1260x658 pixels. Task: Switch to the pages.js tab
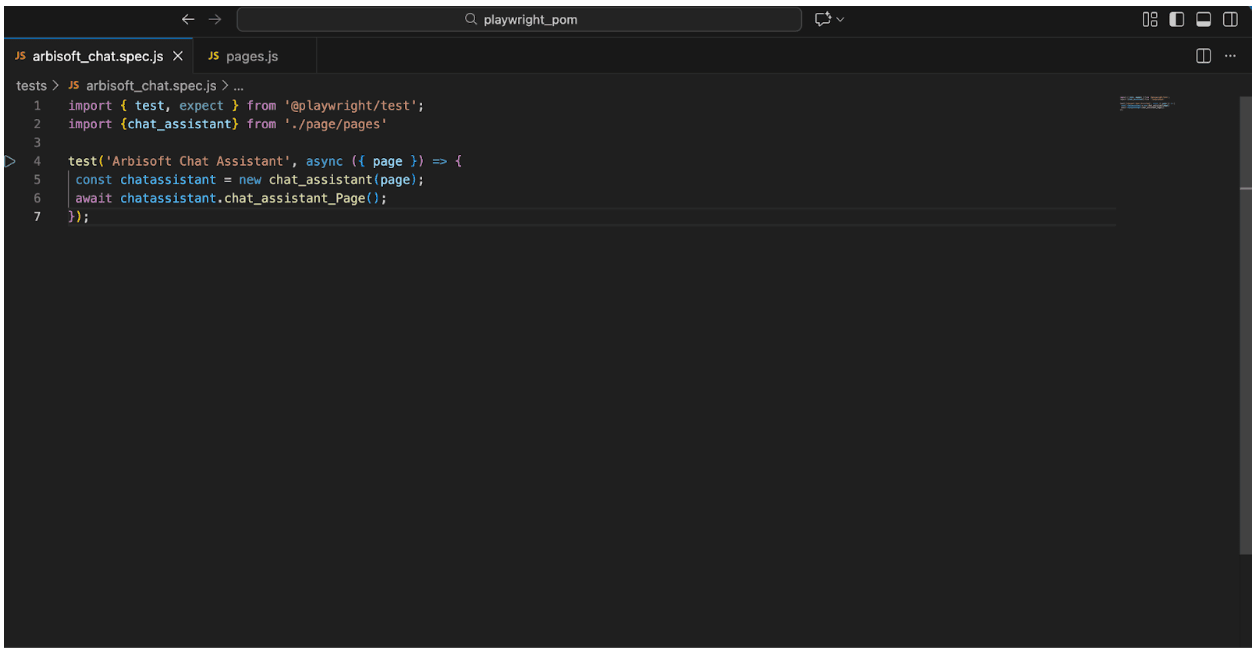click(250, 56)
